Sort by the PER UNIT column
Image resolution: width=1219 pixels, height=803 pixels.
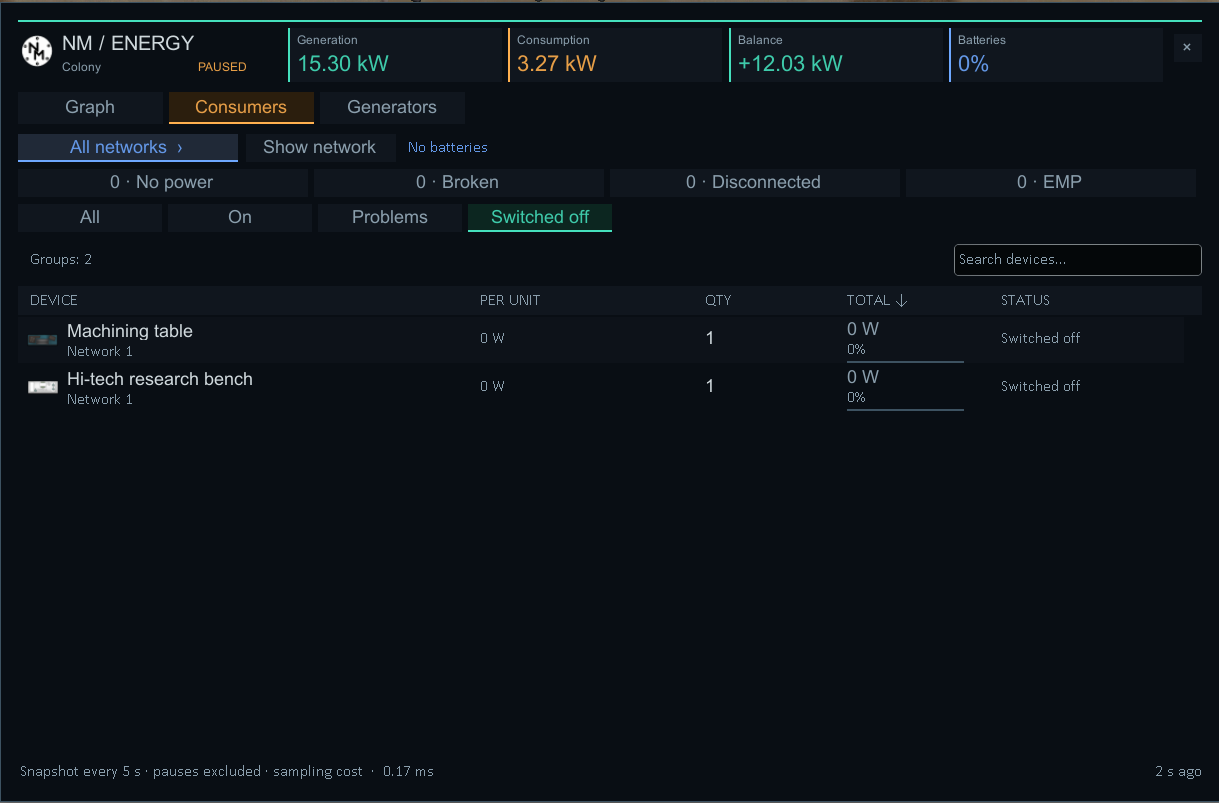coord(510,300)
